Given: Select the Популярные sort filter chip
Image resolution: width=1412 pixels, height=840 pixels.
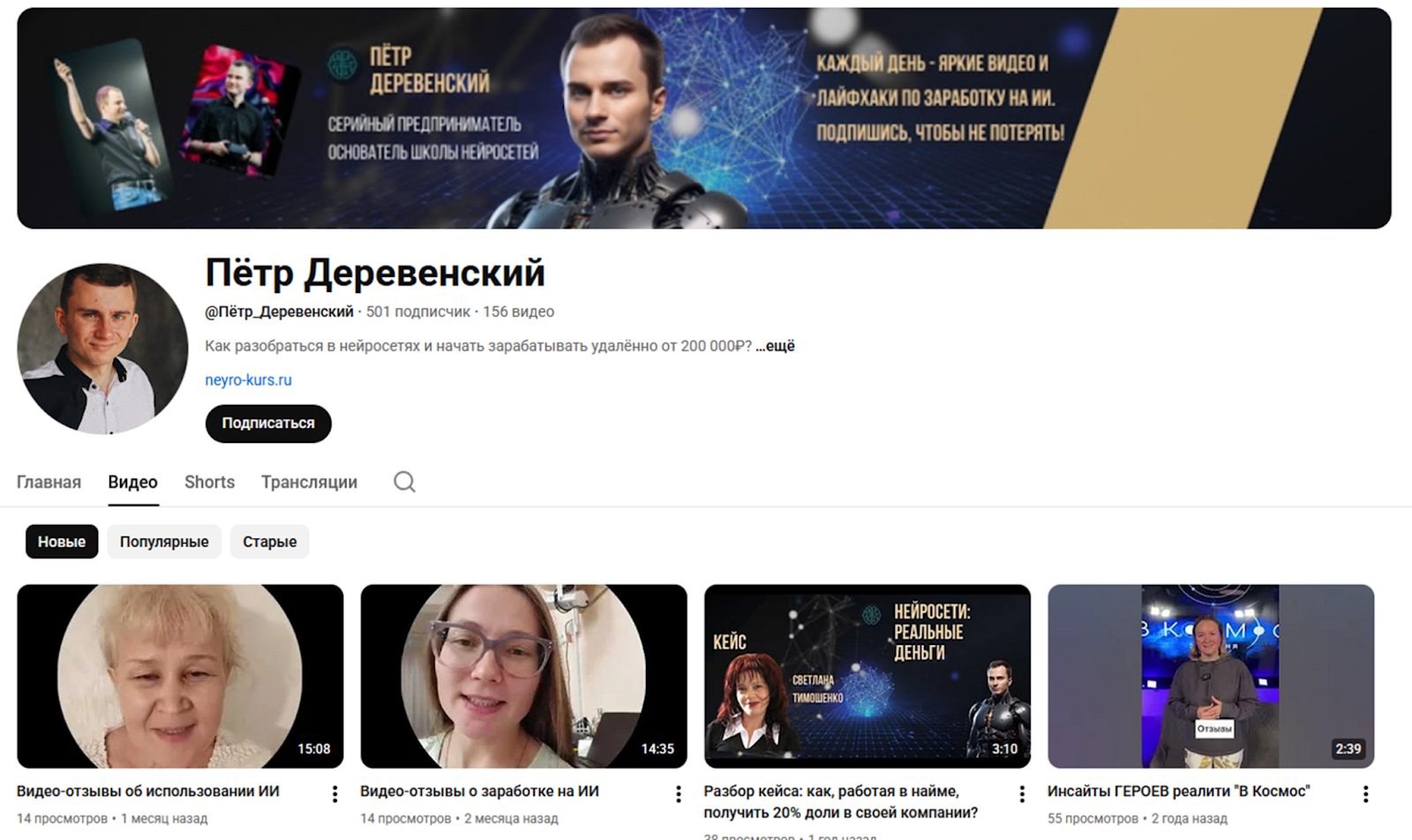Looking at the screenshot, I should pyautogui.click(x=164, y=542).
